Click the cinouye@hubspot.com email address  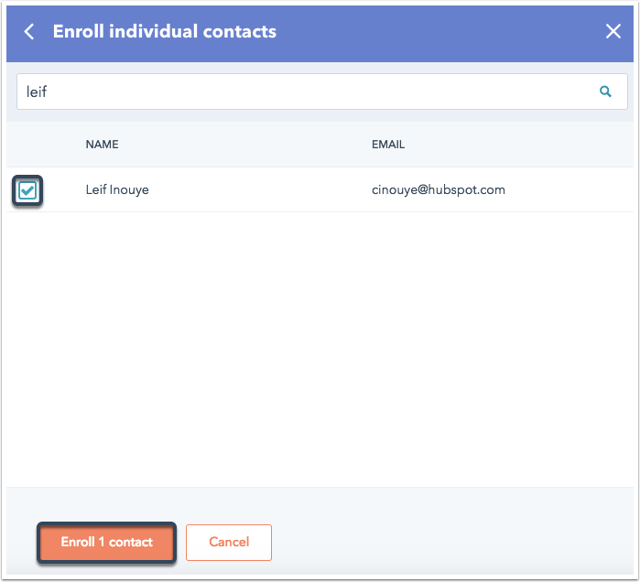(x=438, y=190)
